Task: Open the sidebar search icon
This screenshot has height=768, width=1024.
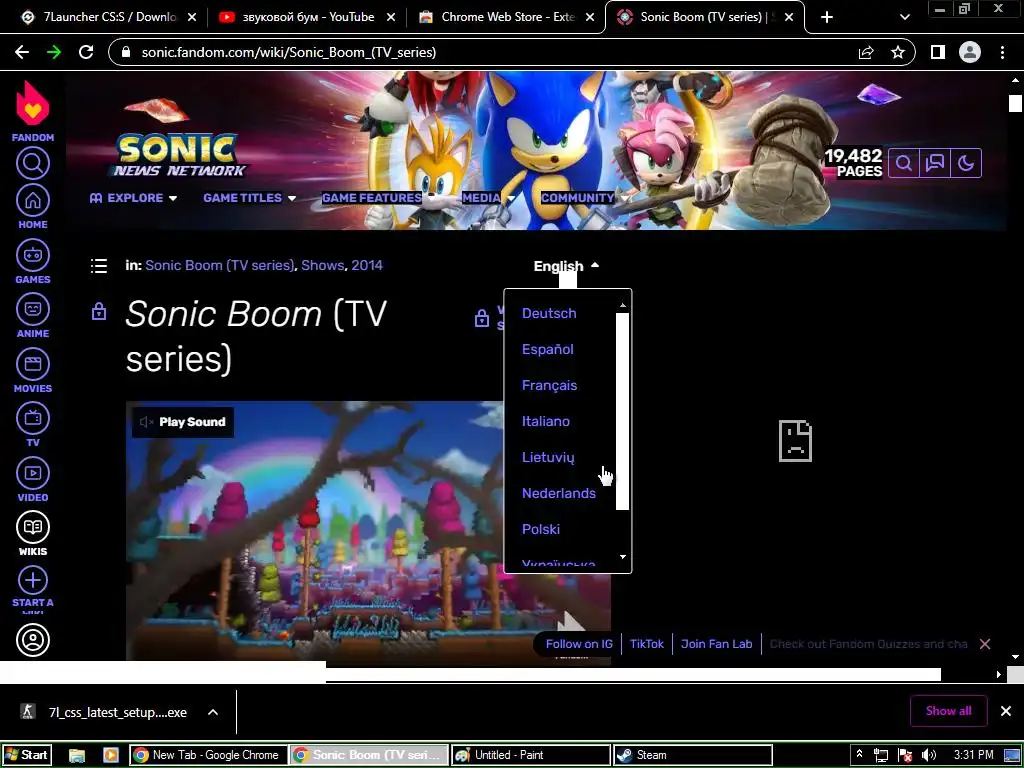Action: pos(33,163)
